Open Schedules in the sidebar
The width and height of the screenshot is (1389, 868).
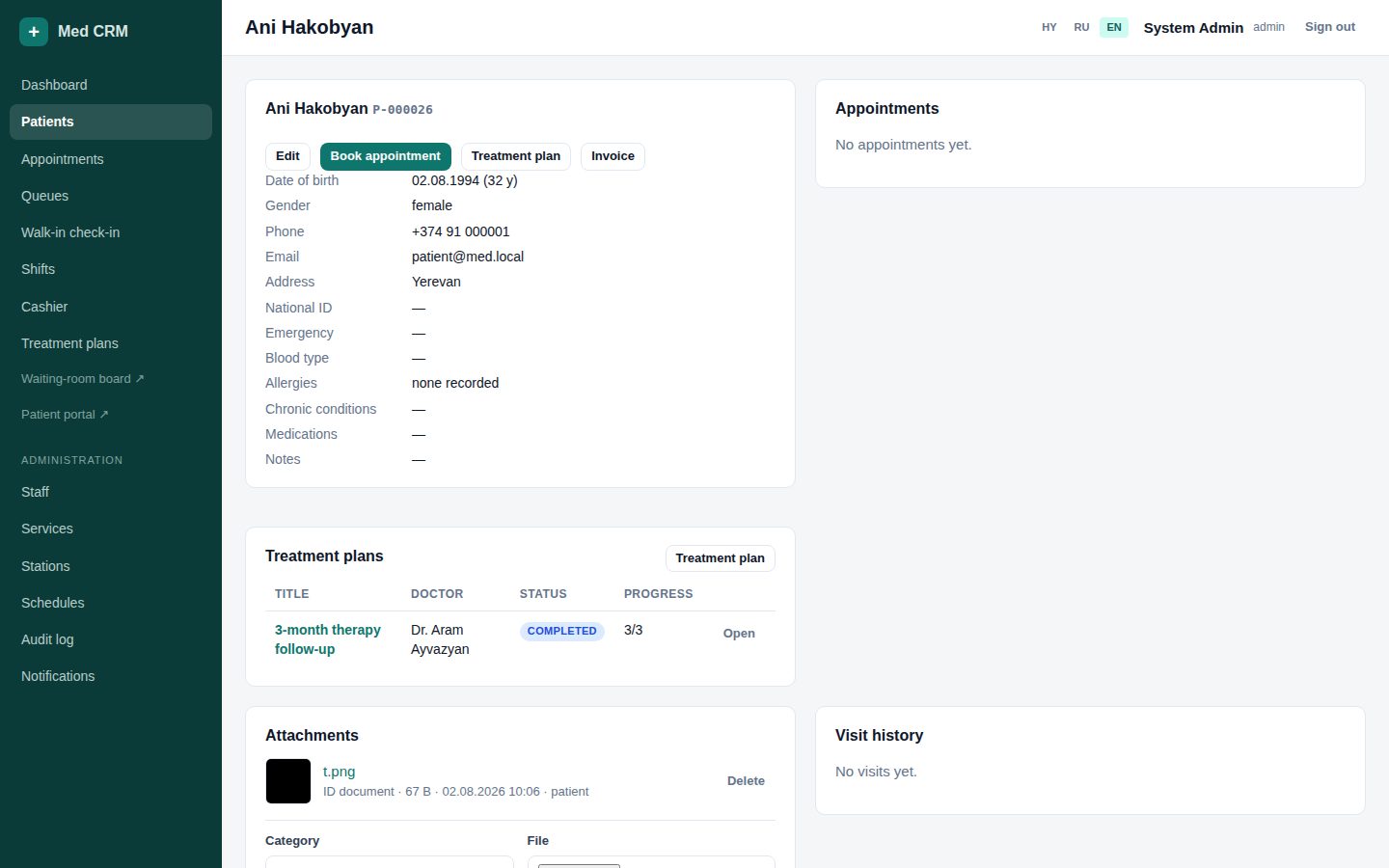coord(111,603)
